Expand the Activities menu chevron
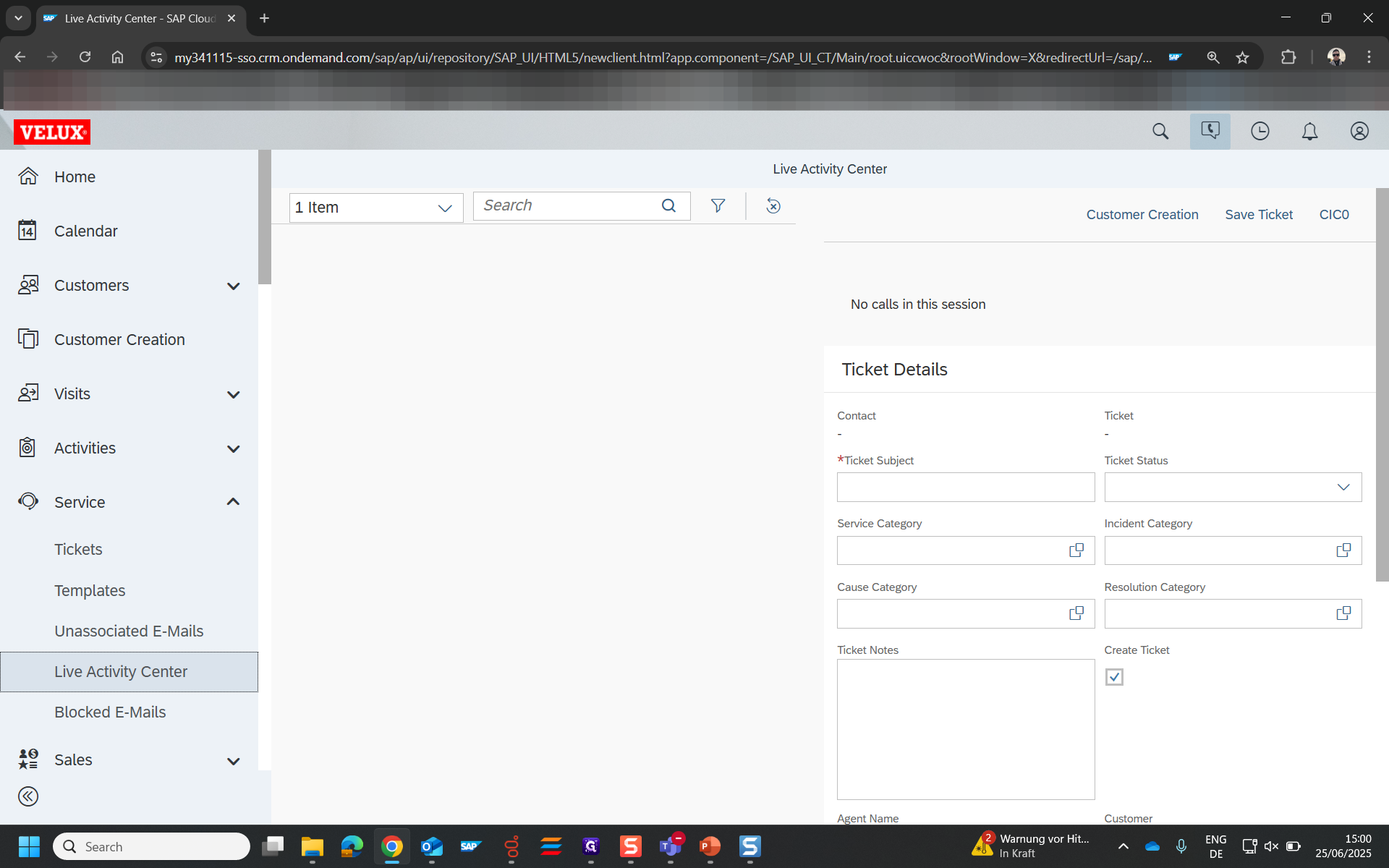 click(233, 448)
